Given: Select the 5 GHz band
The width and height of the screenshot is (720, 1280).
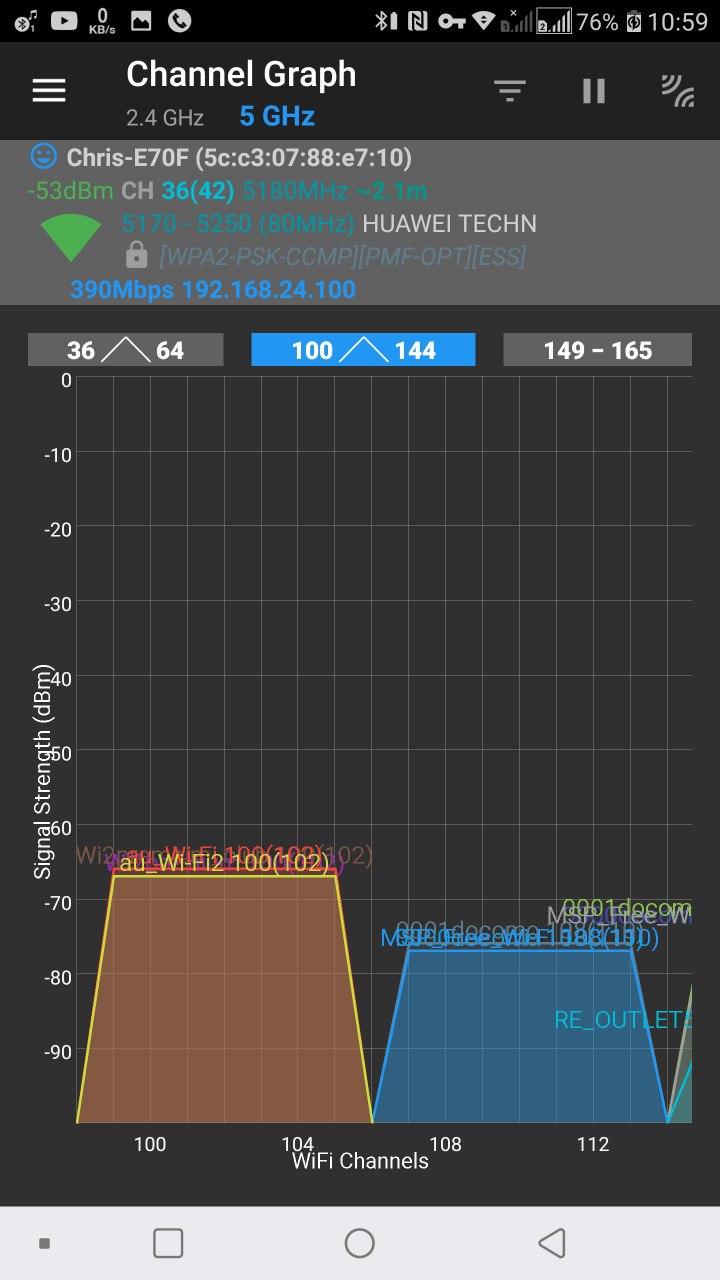Looking at the screenshot, I should [277, 117].
